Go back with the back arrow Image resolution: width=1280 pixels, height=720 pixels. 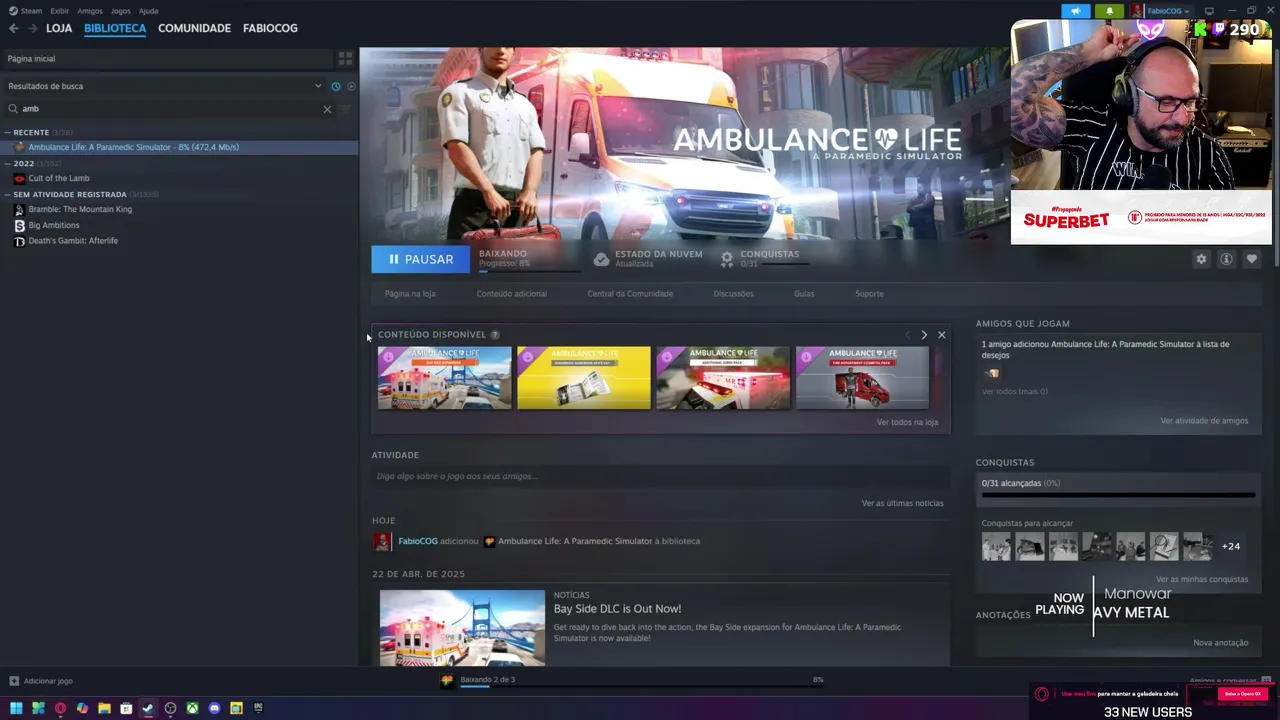(14, 28)
